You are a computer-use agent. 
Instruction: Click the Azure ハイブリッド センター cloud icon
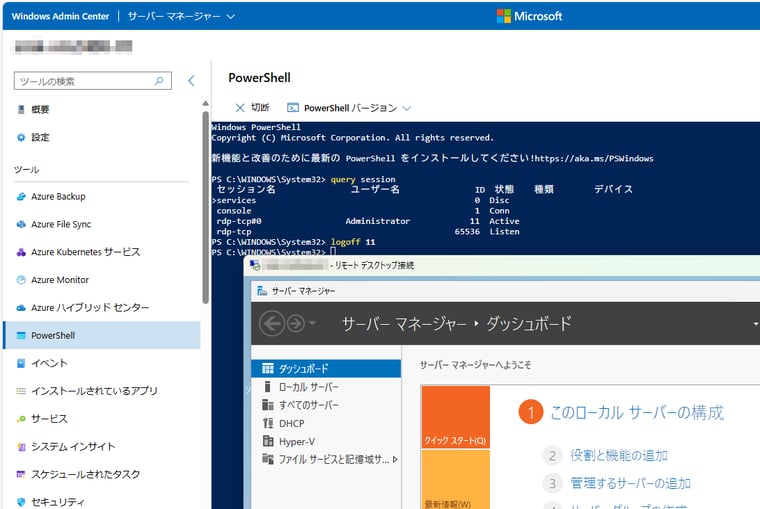coord(21,307)
